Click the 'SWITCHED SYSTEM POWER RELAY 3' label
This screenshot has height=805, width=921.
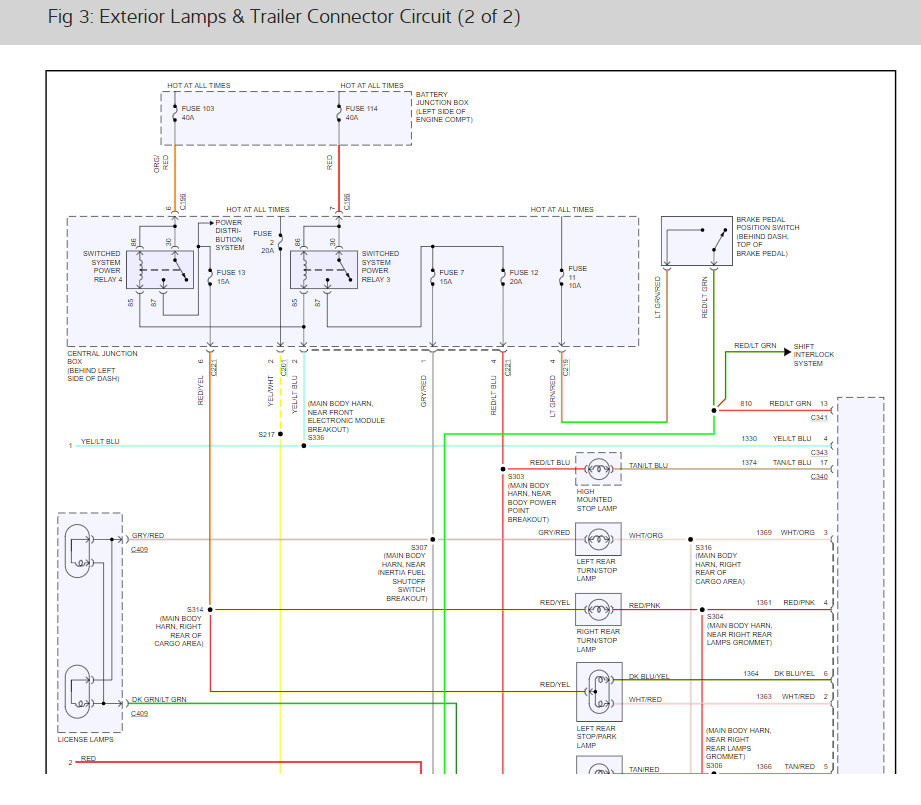click(x=380, y=267)
